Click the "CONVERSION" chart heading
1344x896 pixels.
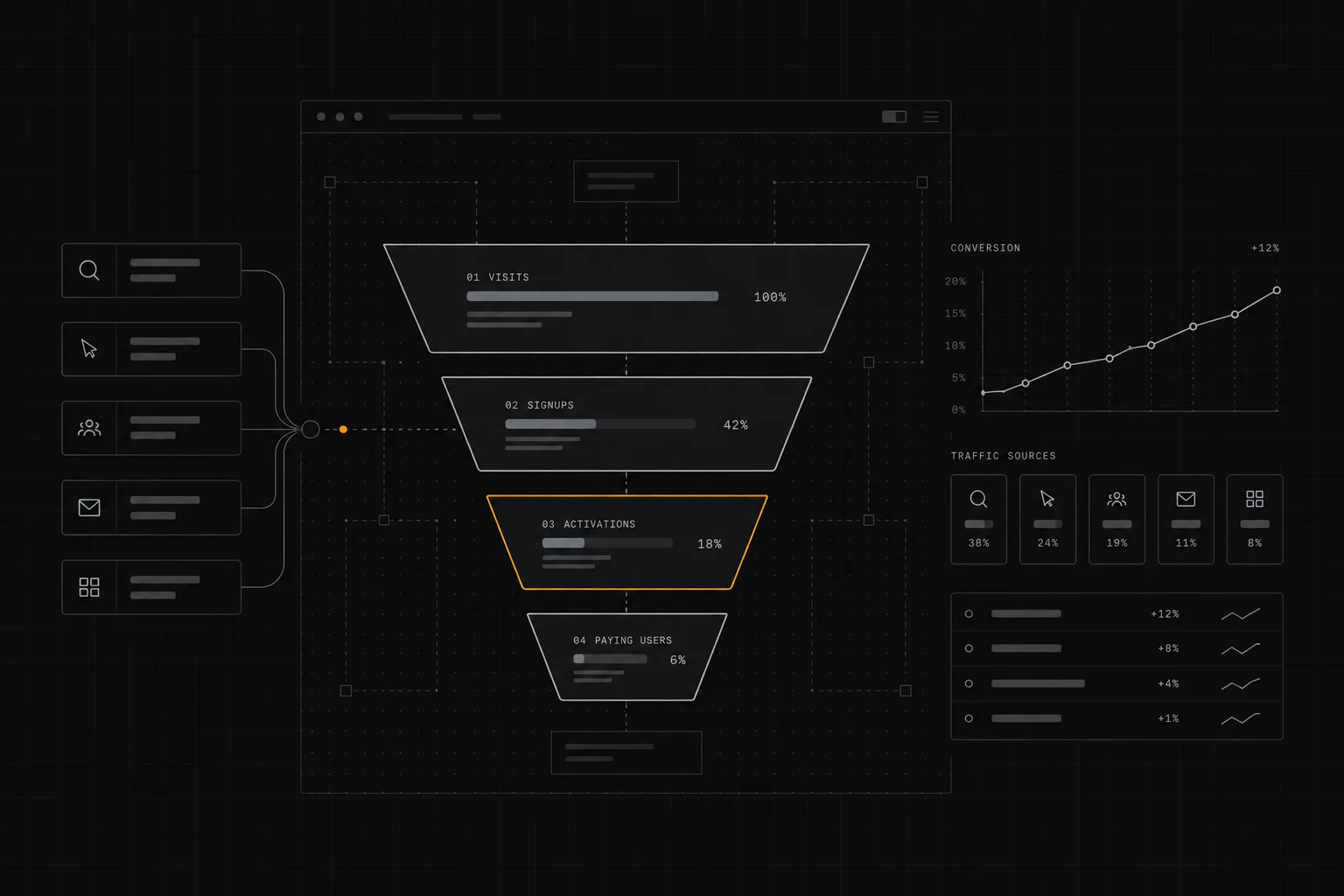click(x=985, y=248)
